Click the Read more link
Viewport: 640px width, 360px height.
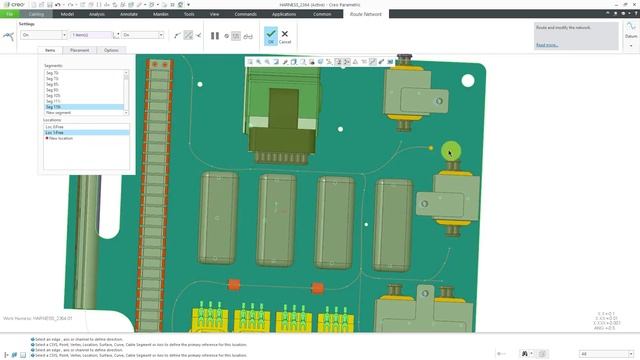[x=547, y=45]
